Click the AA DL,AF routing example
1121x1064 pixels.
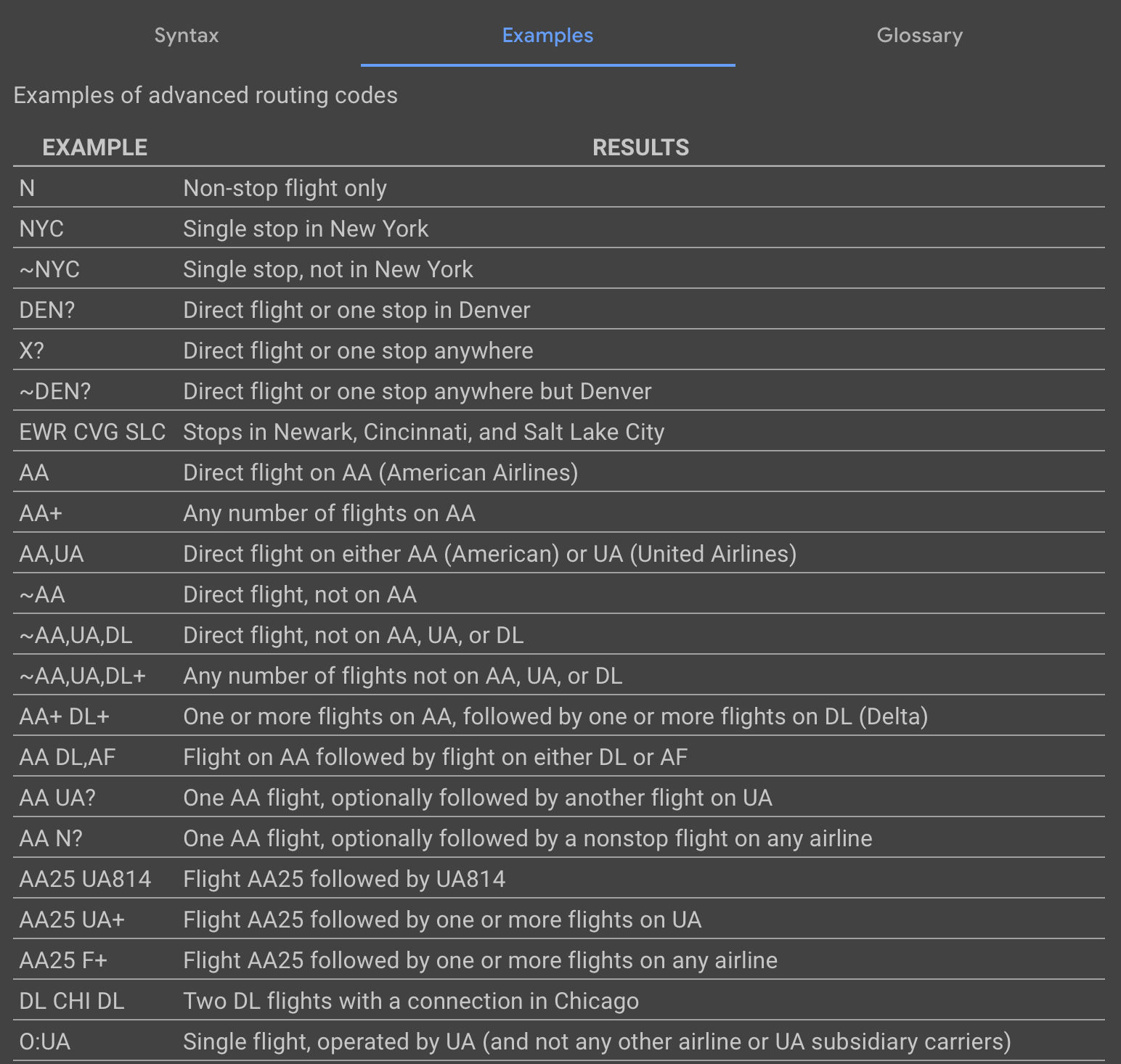point(68,758)
